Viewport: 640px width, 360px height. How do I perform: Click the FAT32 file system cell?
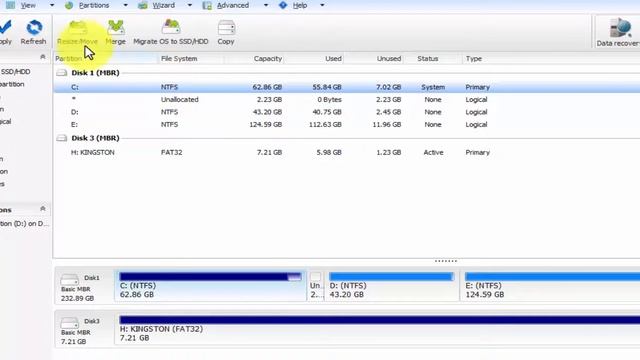[171, 152]
